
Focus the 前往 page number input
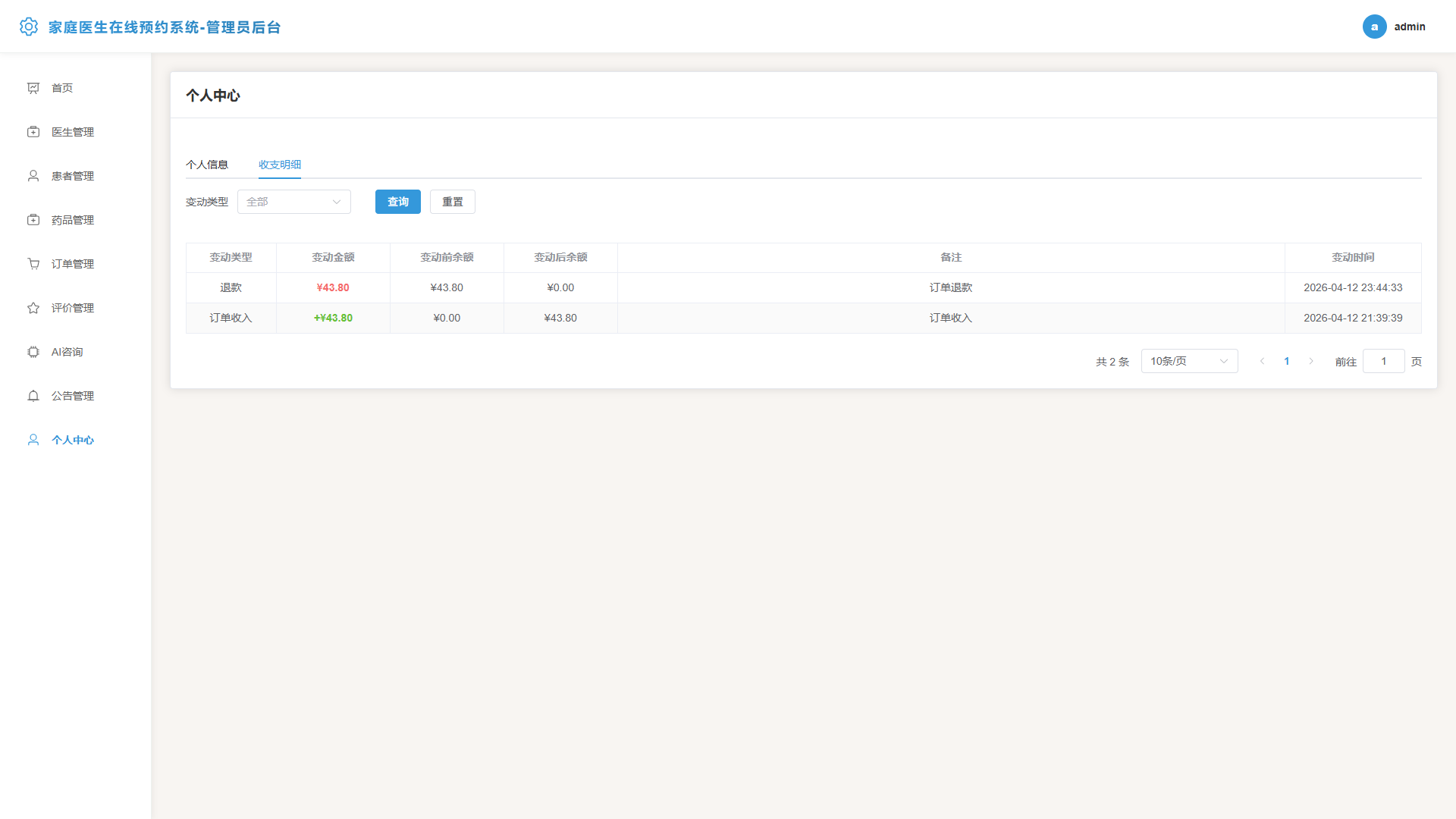1383,361
